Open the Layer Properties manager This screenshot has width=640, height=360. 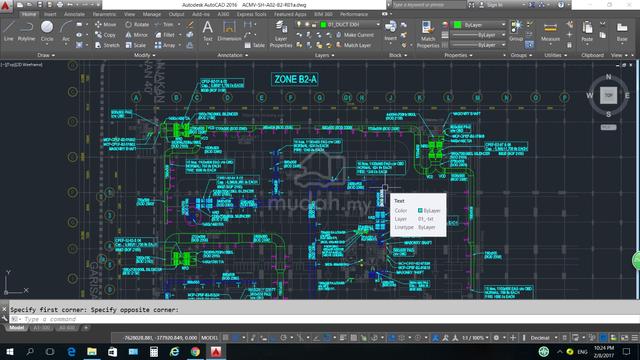tap(281, 35)
